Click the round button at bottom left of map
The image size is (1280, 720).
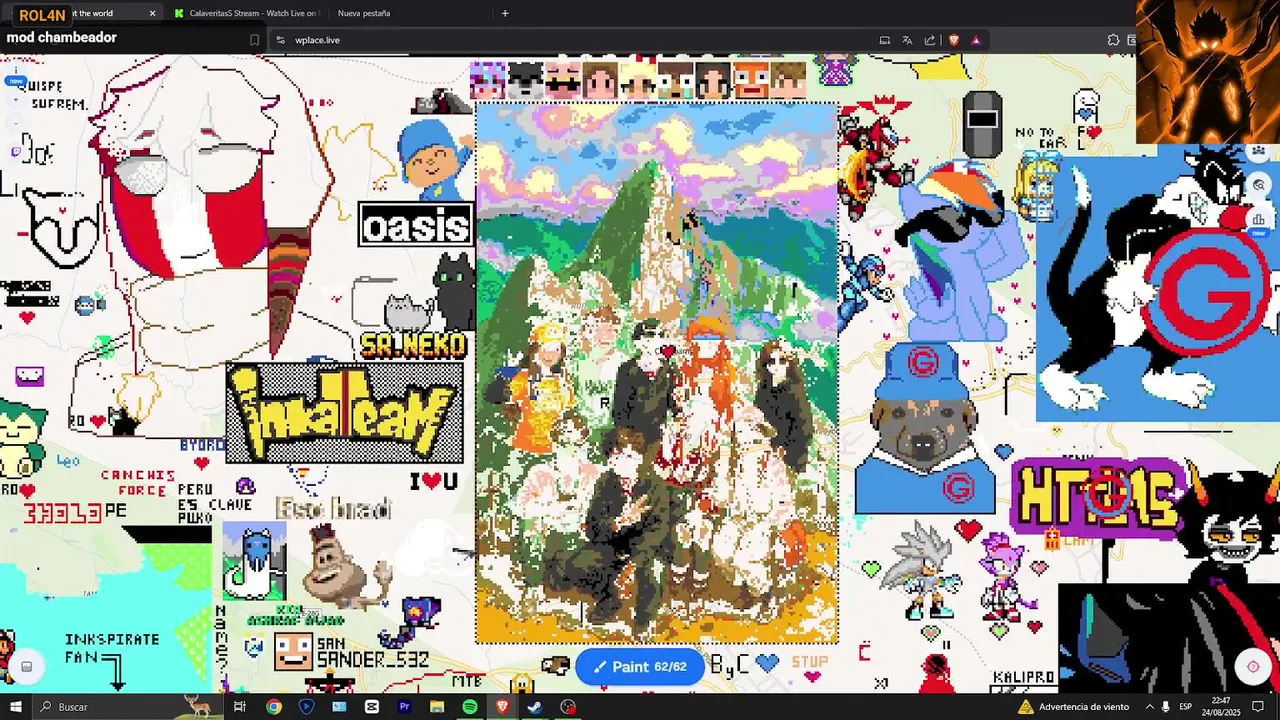point(27,667)
